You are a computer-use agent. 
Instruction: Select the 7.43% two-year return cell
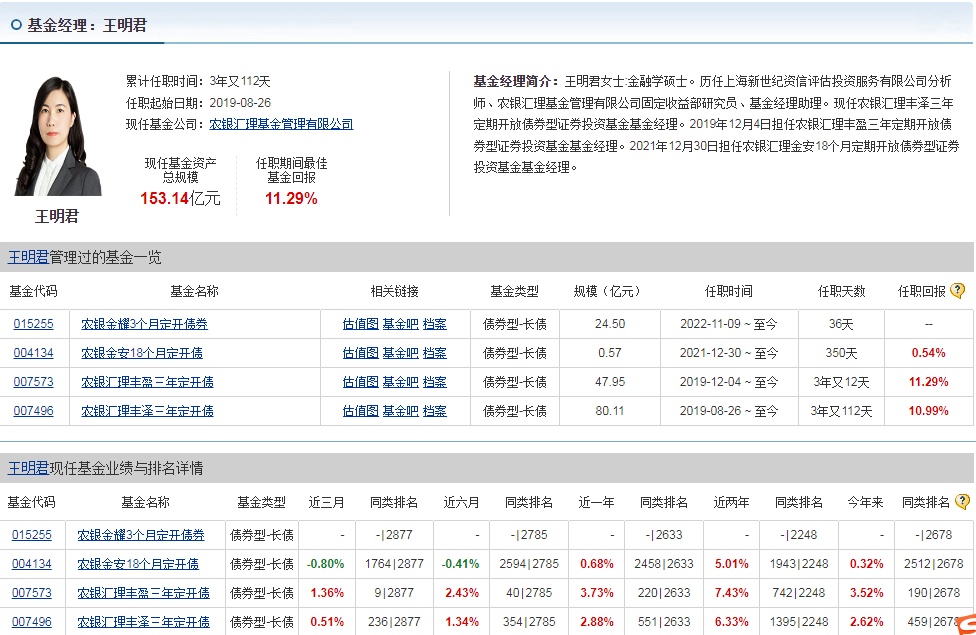point(732,593)
